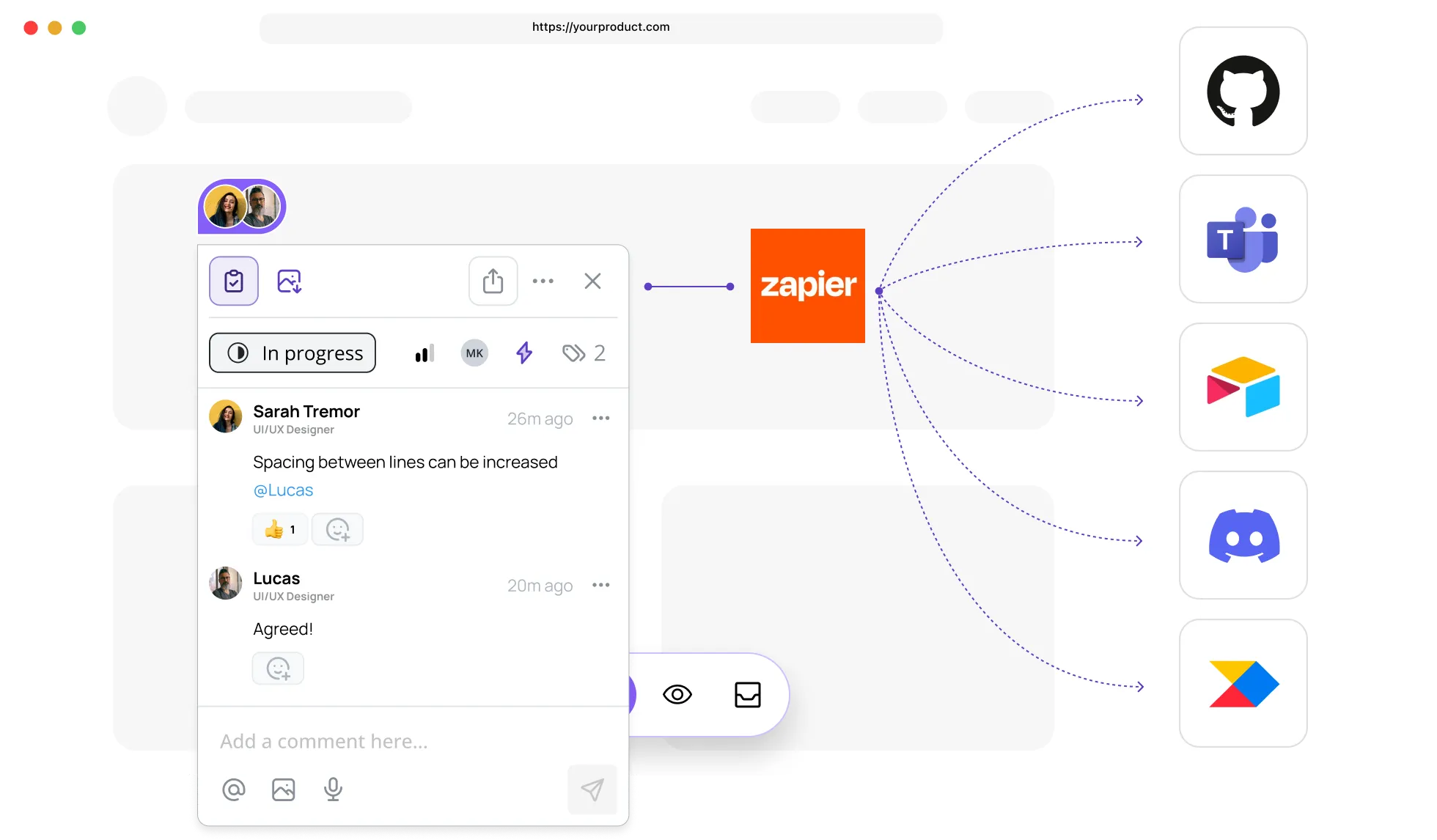Click the lightning bolt automation icon
The height and width of the screenshot is (840, 1437).
click(523, 353)
